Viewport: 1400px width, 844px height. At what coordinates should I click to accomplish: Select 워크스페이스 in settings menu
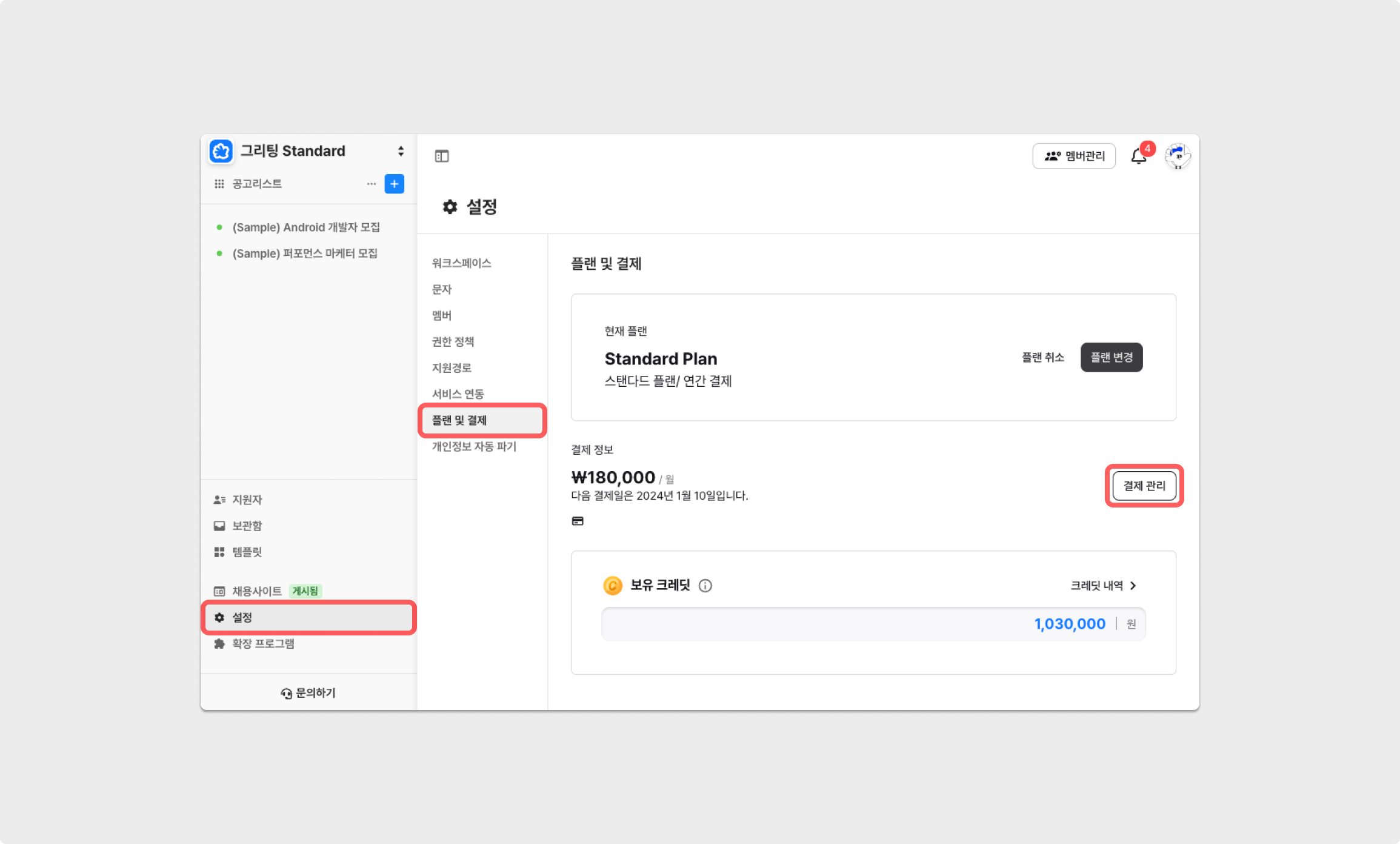461,263
